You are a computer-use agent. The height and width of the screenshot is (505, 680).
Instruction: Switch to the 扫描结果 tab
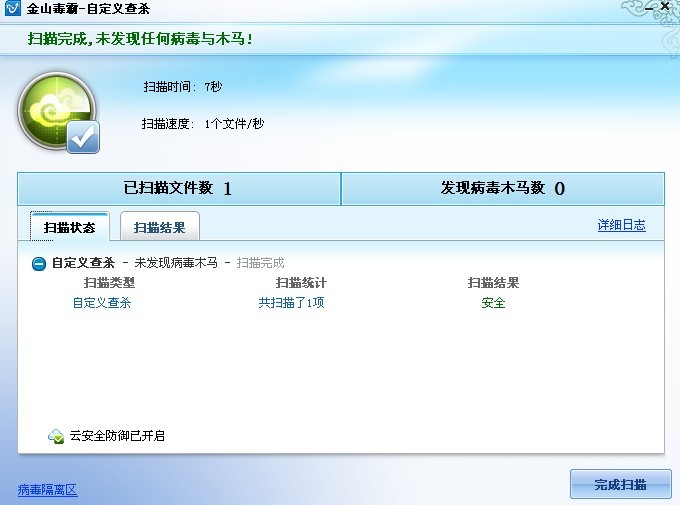(160, 227)
